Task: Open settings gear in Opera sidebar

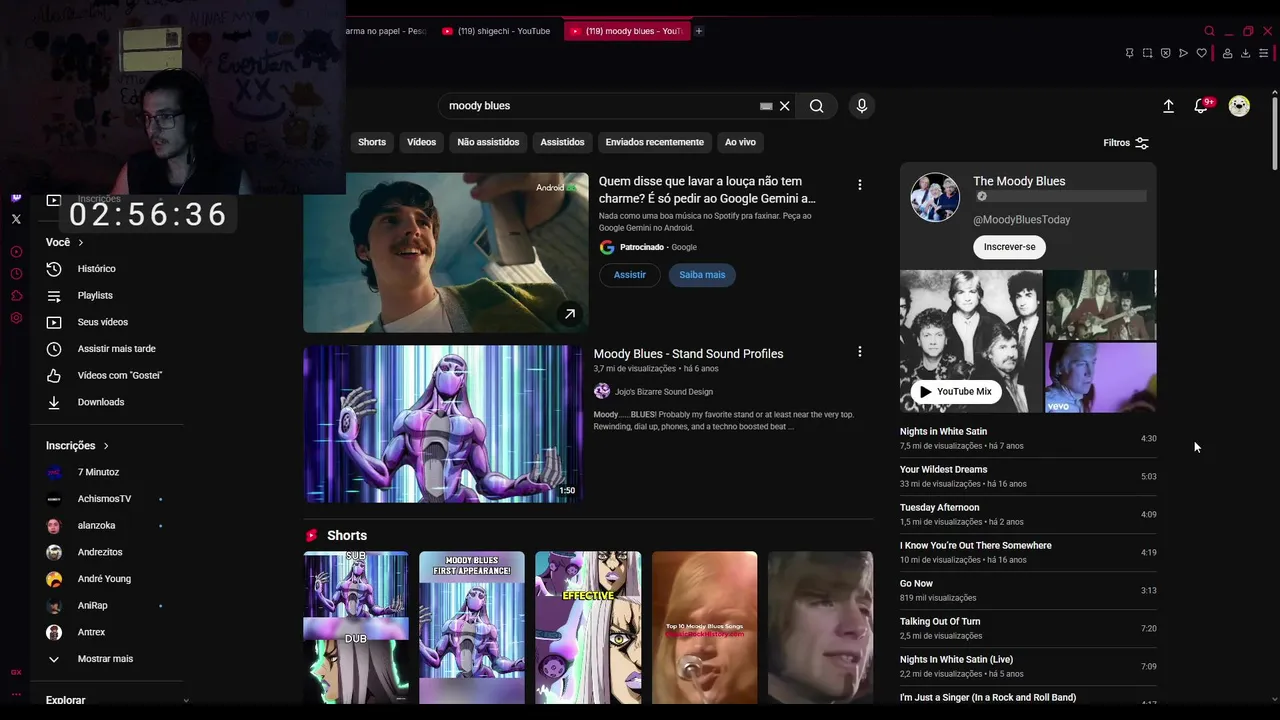Action: [x=16, y=318]
